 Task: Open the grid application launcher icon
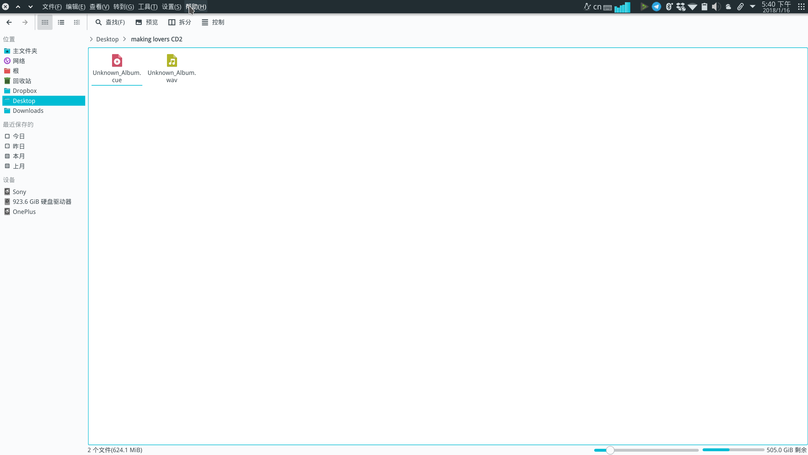pos(801,7)
